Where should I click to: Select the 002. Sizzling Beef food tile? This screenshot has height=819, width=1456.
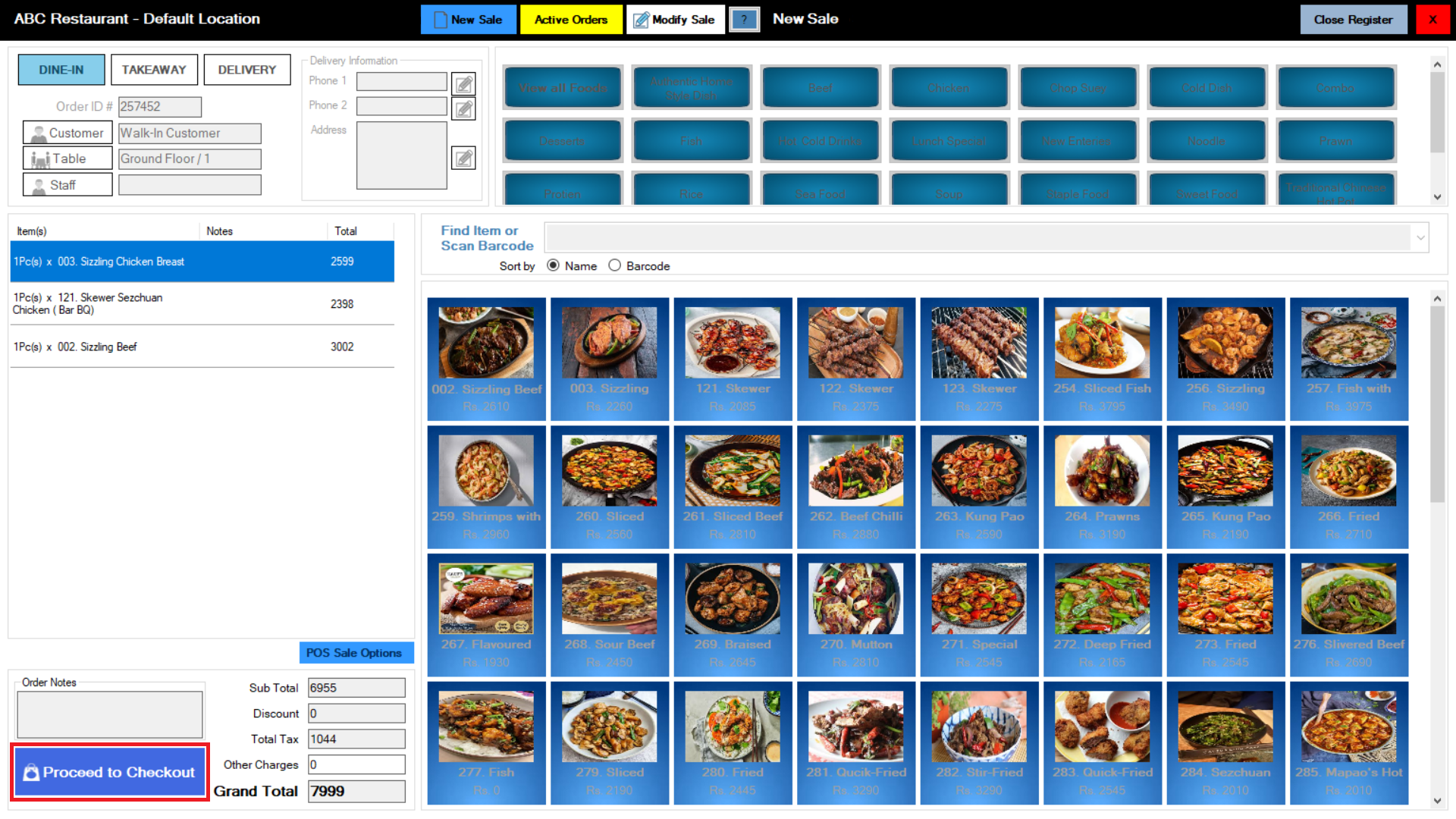coord(486,359)
